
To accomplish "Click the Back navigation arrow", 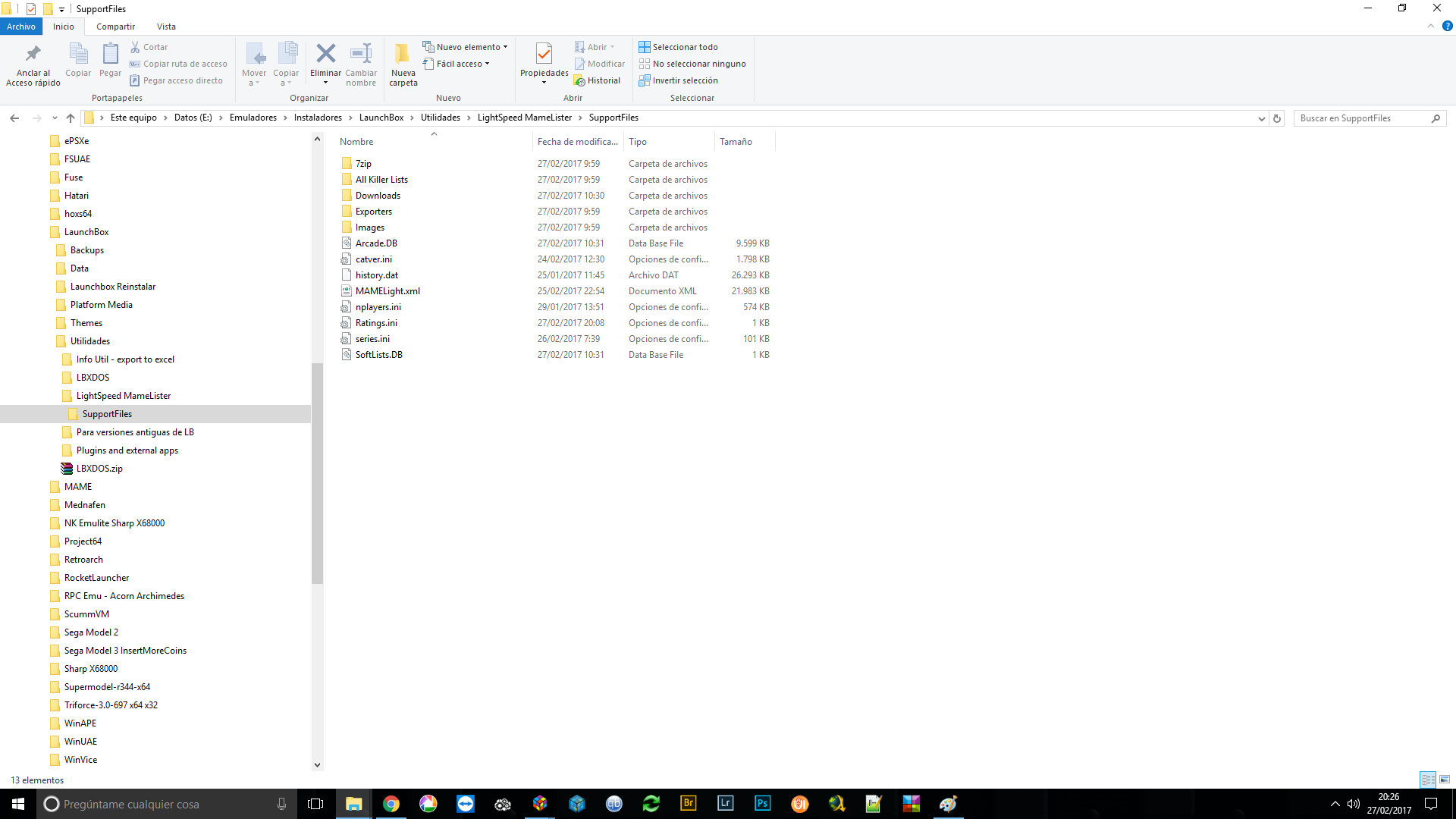I will (x=14, y=118).
